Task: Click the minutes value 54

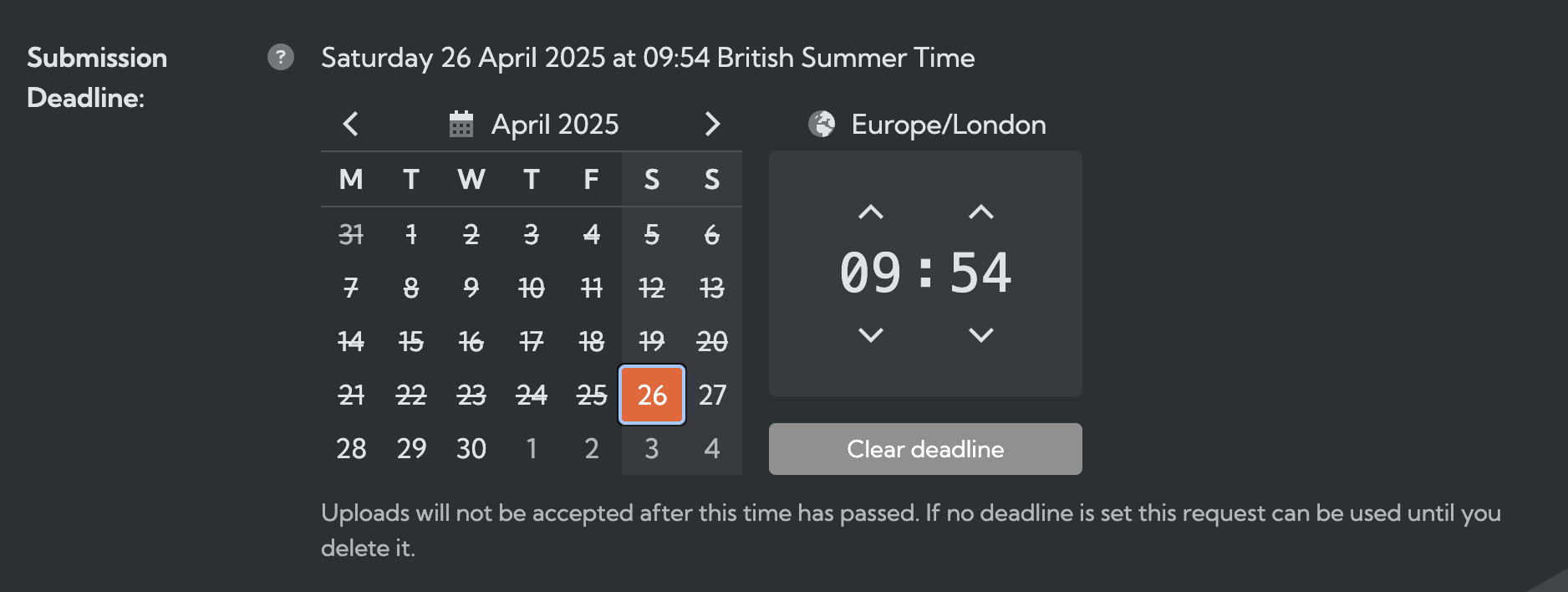Action: click(981, 273)
